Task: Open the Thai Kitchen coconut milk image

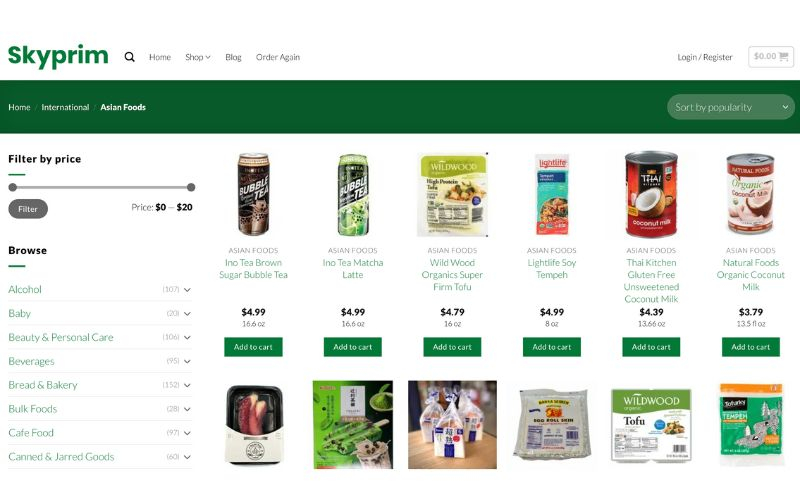Action: click(651, 194)
